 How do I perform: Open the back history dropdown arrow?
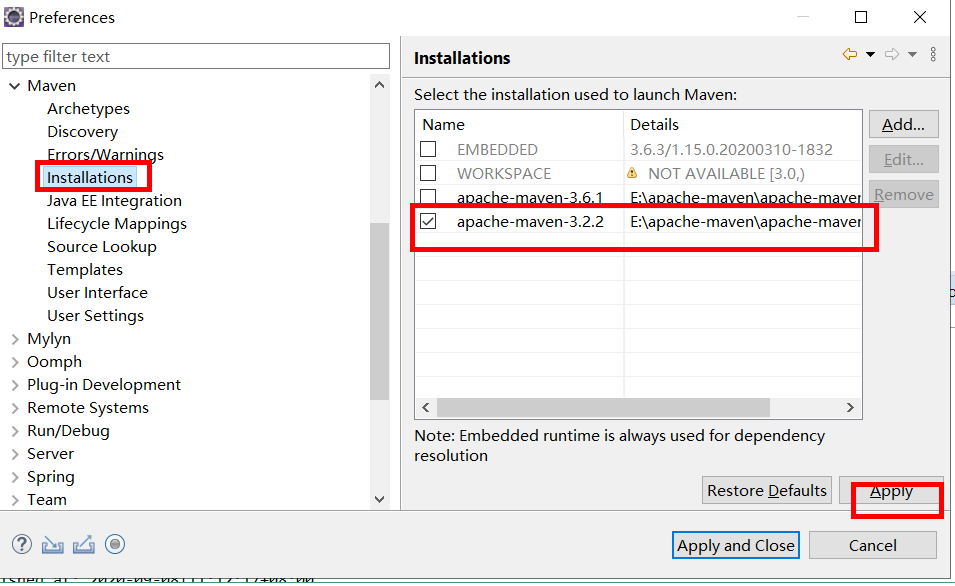(870, 55)
